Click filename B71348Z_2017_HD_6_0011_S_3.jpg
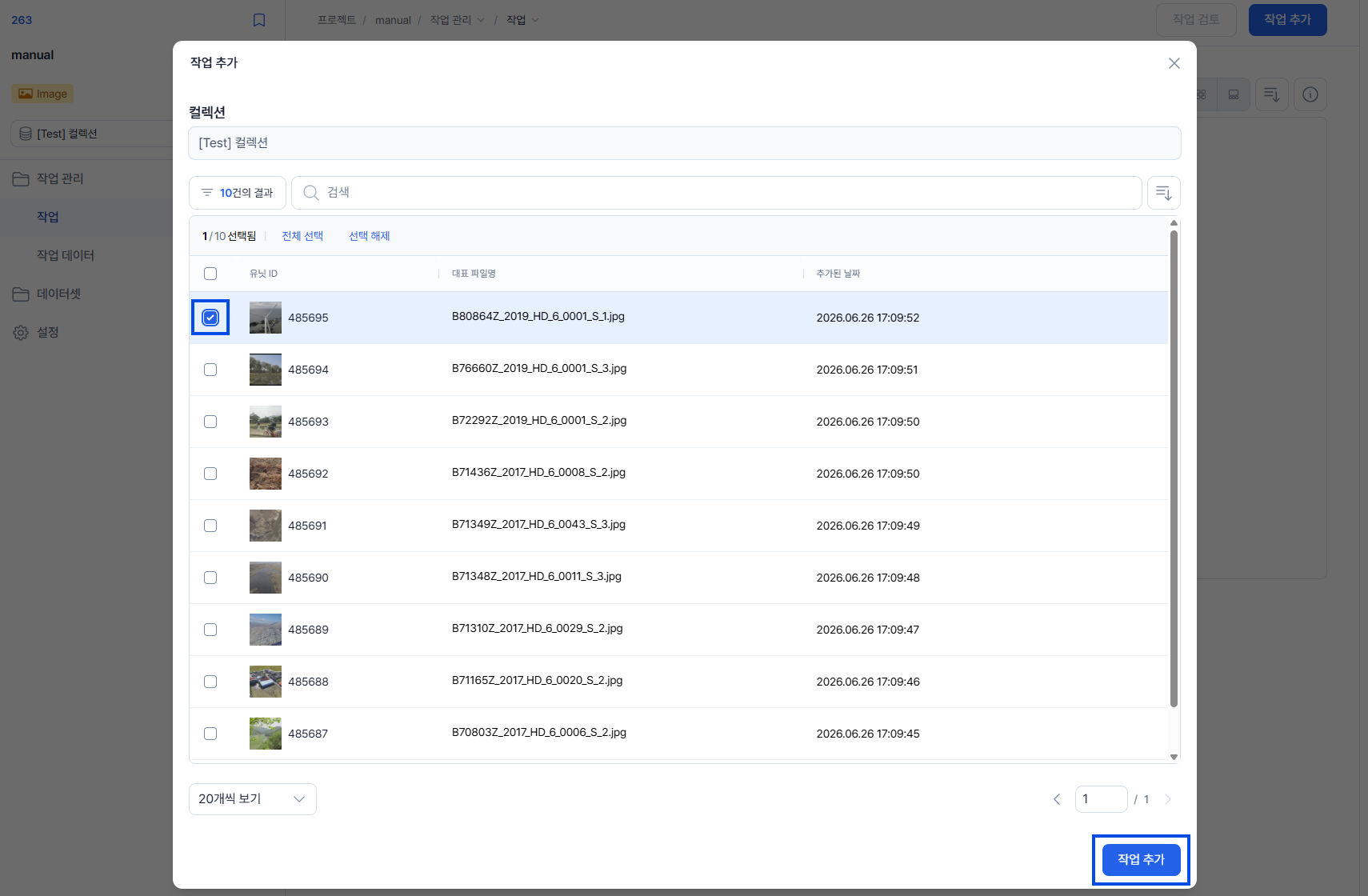Screen dimensions: 1368x896 537,577
